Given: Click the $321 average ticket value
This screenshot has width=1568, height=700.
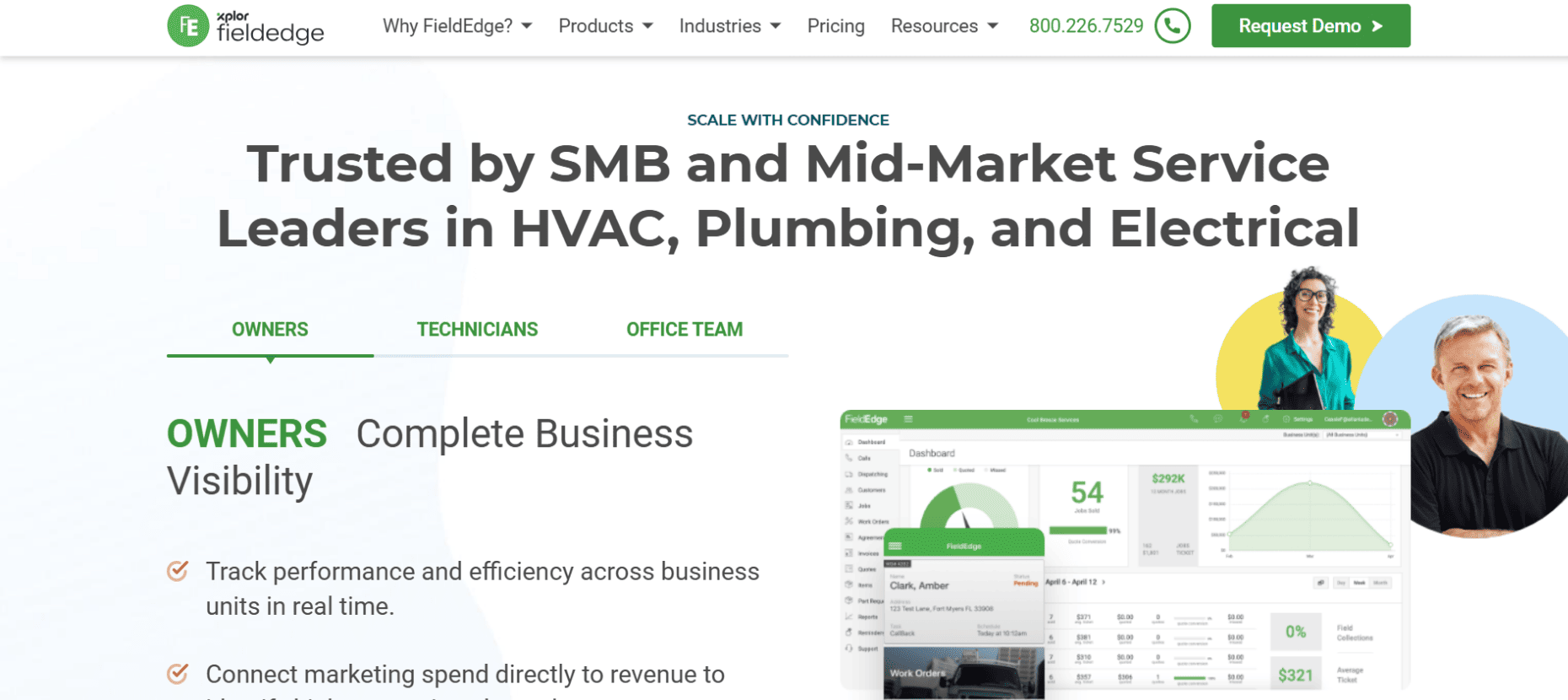Looking at the screenshot, I should (x=1295, y=675).
